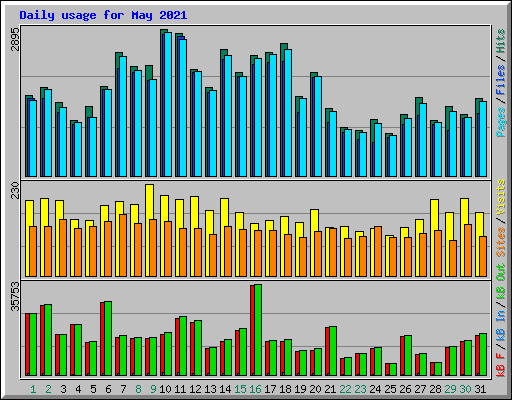
Task: Click the "Files" legend label
Action: coord(501,80)
